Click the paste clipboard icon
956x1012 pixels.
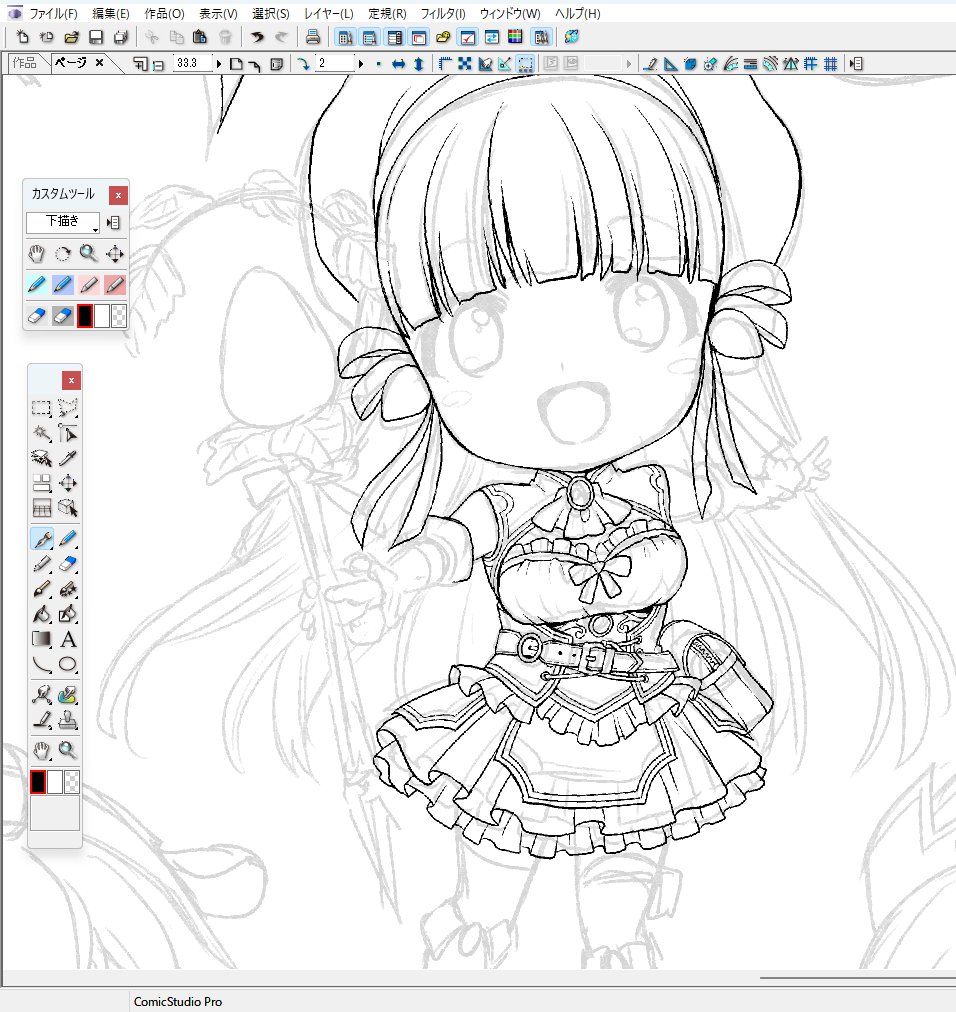(x=200, y=37)
